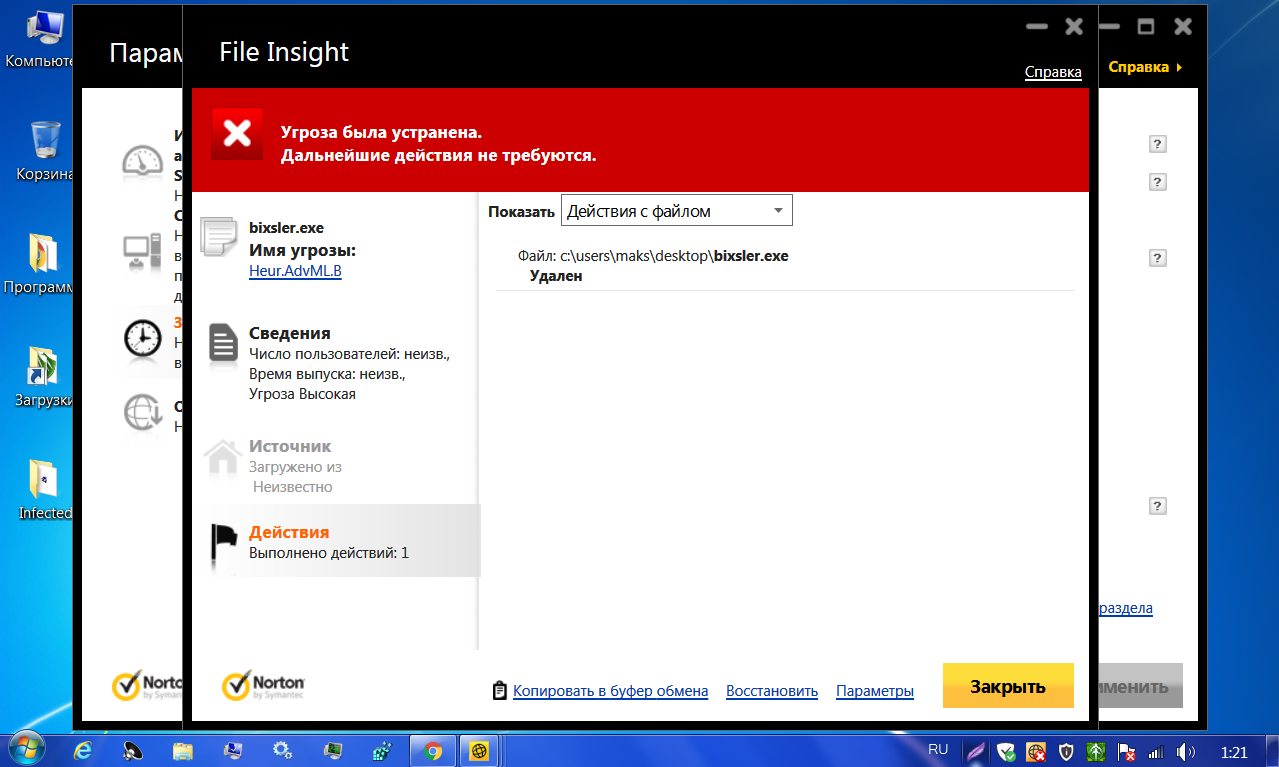Click the Norton logo in File Insight

pyautogui.click(x=263, y=685)
